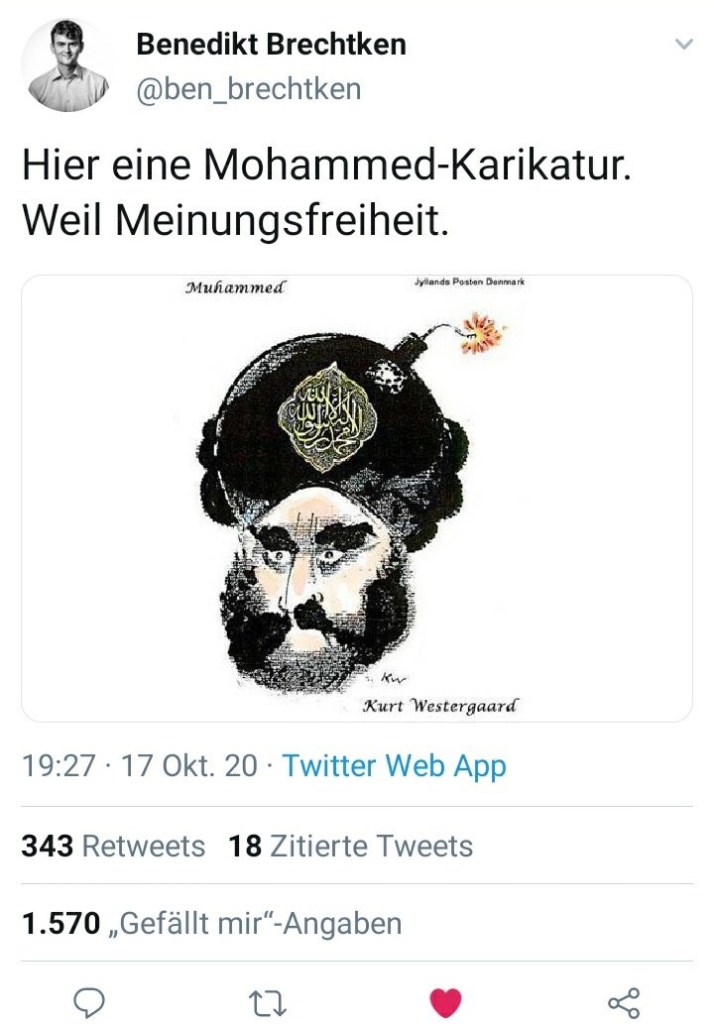Click the Twitter Web App link
714x1024 pixels.
pyautogui.click(x=394, y=765)
